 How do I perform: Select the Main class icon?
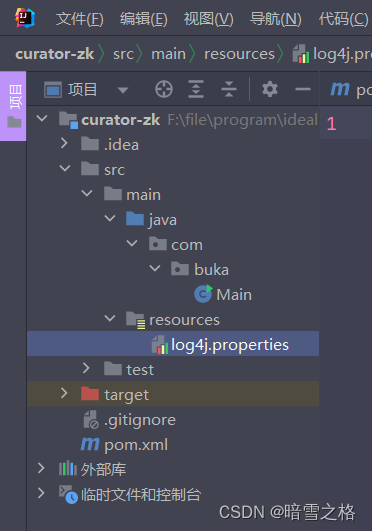[203, 294]
